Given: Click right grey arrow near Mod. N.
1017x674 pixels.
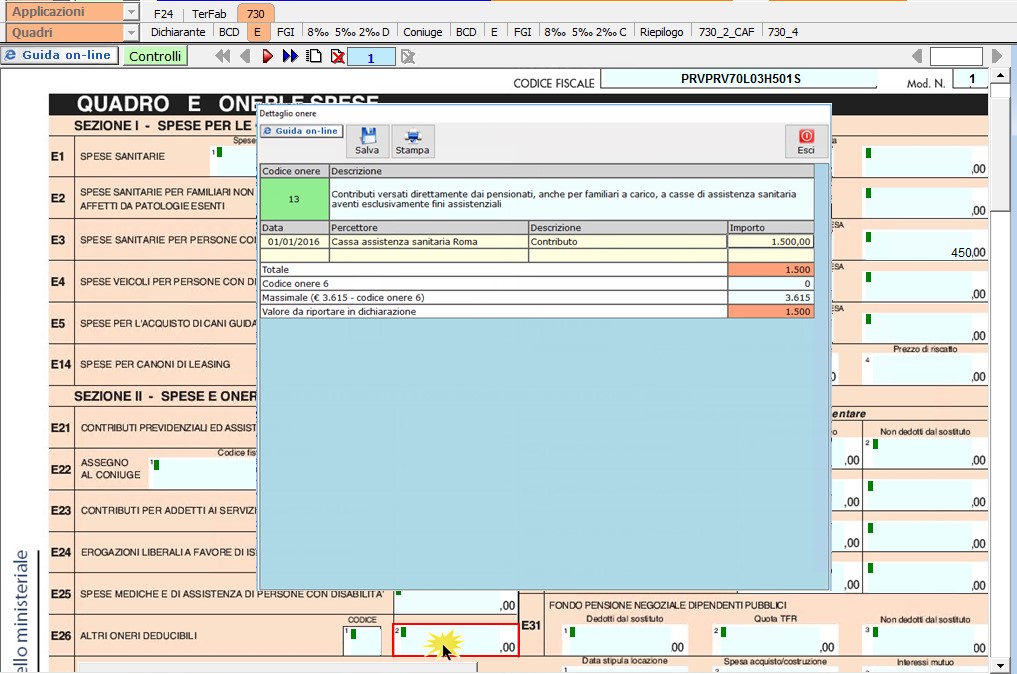Looking at the screenshot, I should (997, 56).
